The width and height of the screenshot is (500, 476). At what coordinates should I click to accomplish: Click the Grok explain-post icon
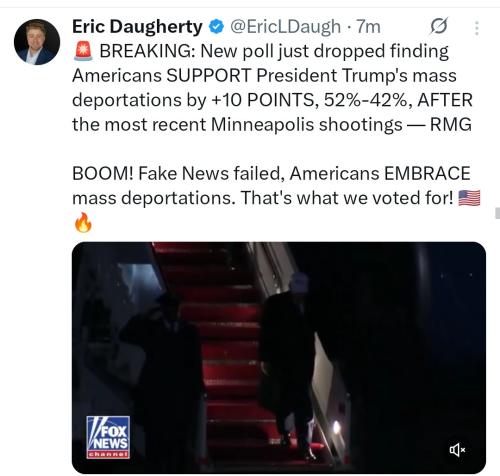[439, 26]
